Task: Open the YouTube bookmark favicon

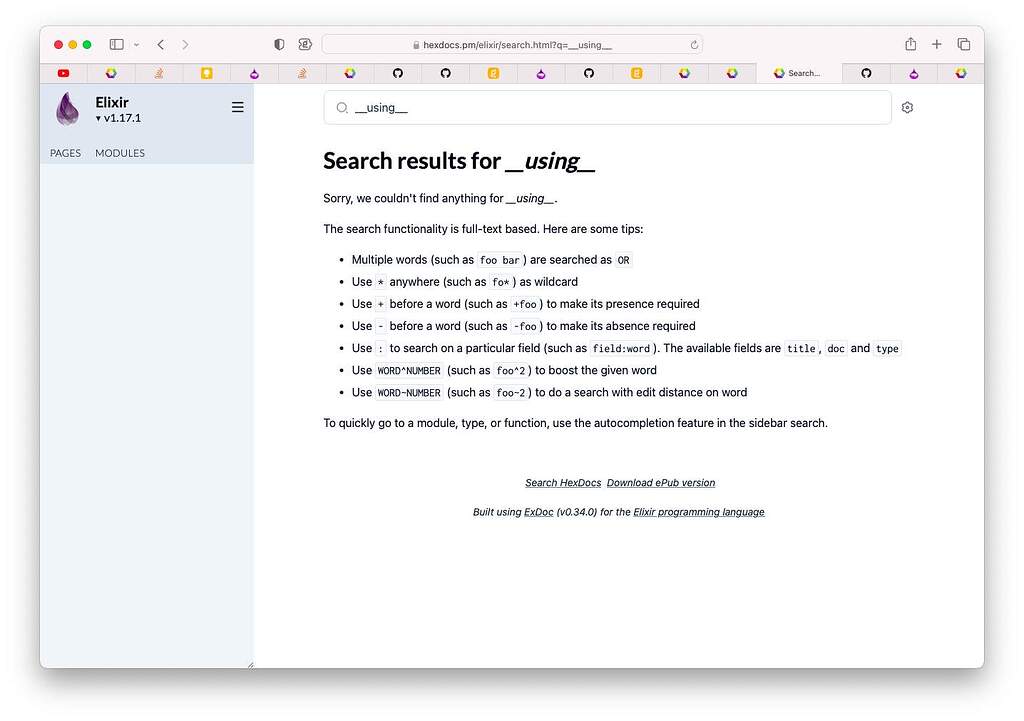Action: click(x=63, y=73)
